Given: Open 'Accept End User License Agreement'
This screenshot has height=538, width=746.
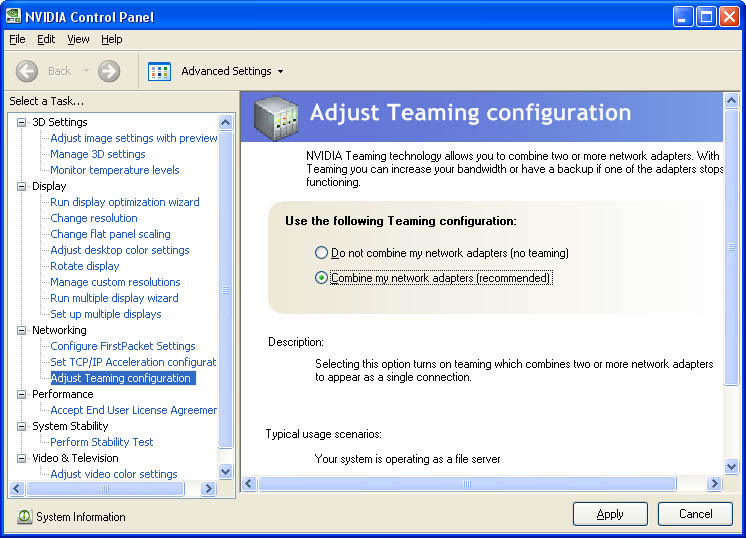Looking at the screenshot, I should (x=133, y=410).
